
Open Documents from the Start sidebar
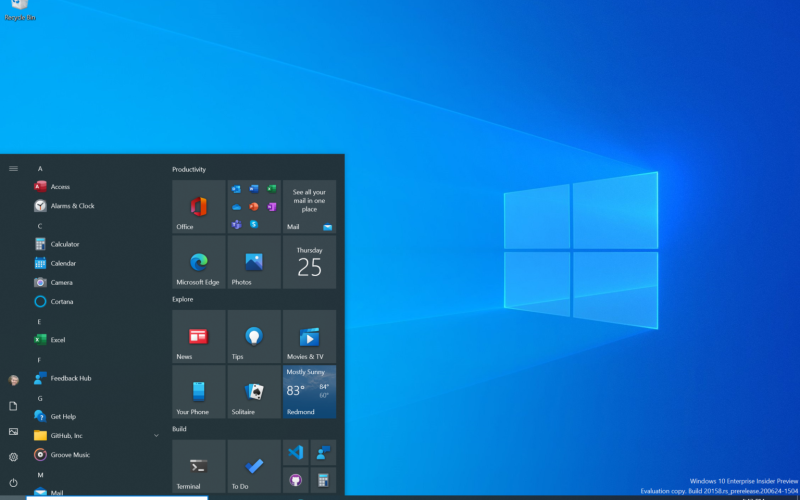click(13, 406)
